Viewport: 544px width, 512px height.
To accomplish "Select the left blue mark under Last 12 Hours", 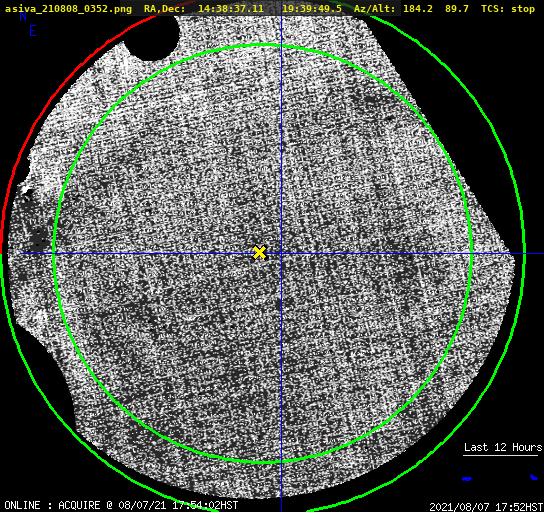I will coord(467,479).
